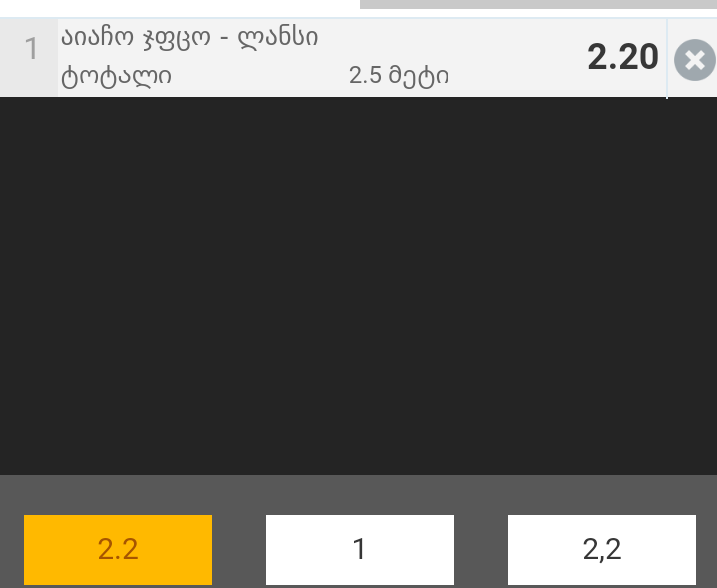Click the ტოტალი market label
Screen dimensions: 717x588
(x=117, y=76)
